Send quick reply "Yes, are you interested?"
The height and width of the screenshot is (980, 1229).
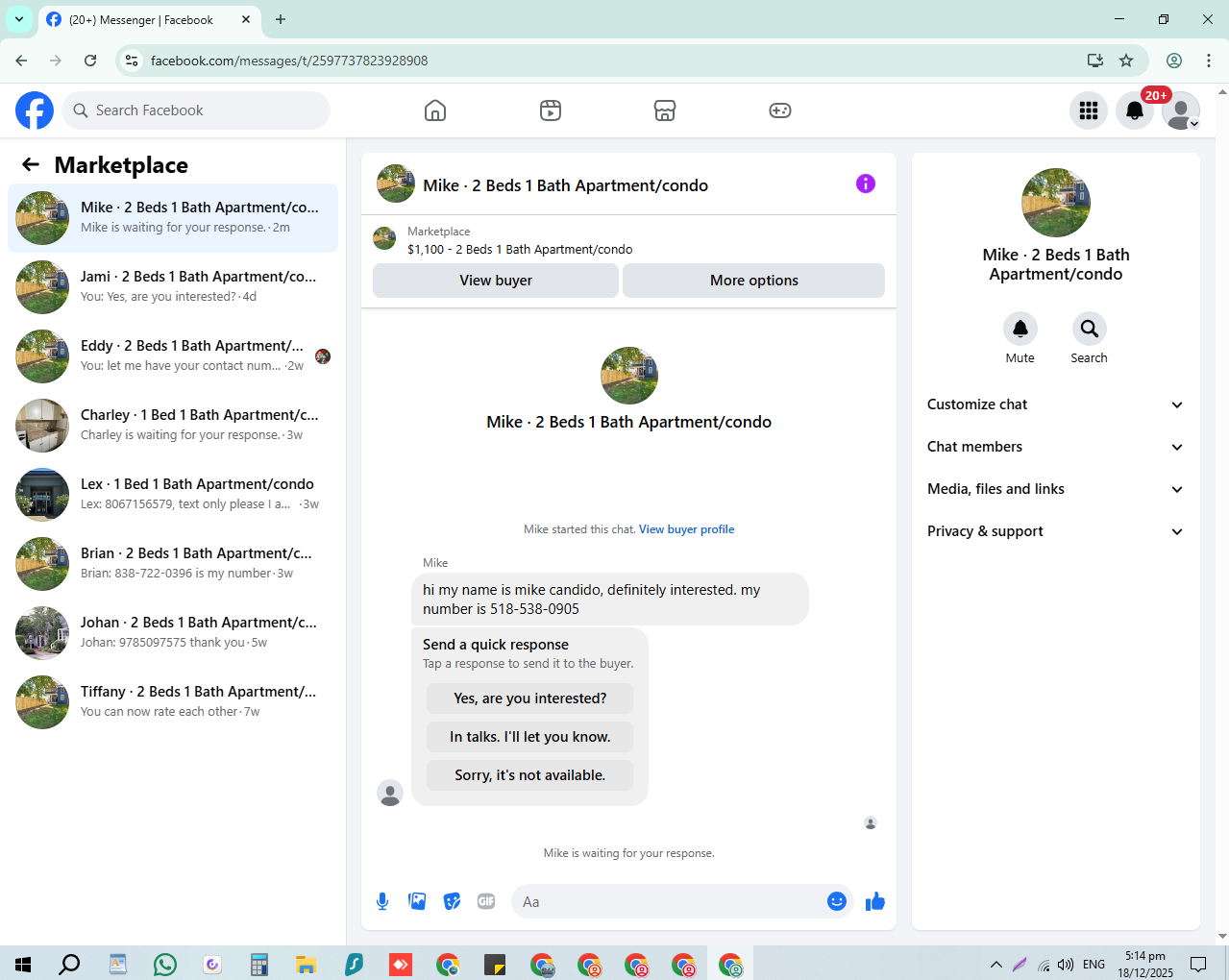point(530,698)
